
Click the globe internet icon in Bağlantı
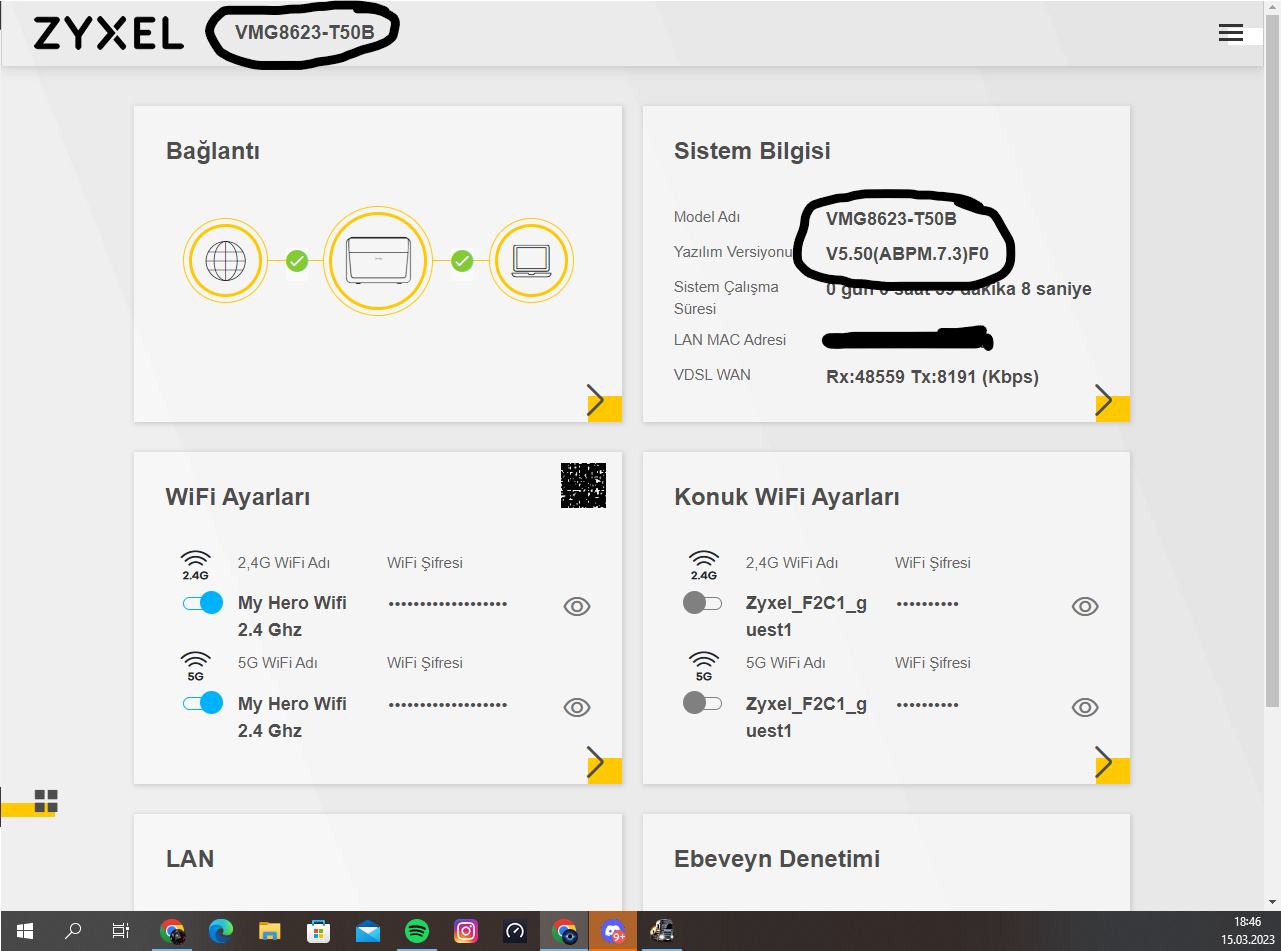pos(225,261)
